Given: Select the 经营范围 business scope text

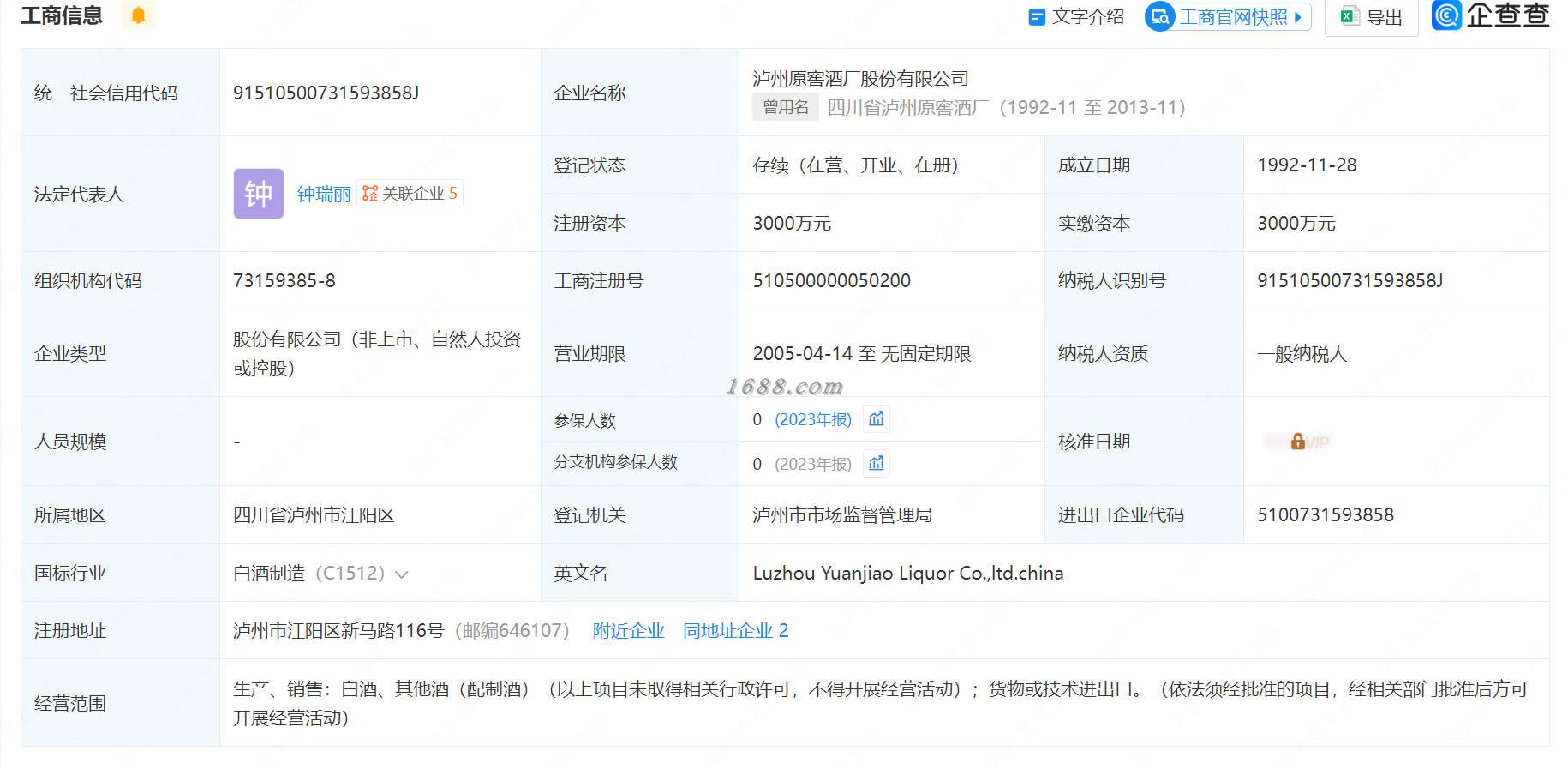Looking at the screenshot, I should pyautogui.click(x=881, y=703).
